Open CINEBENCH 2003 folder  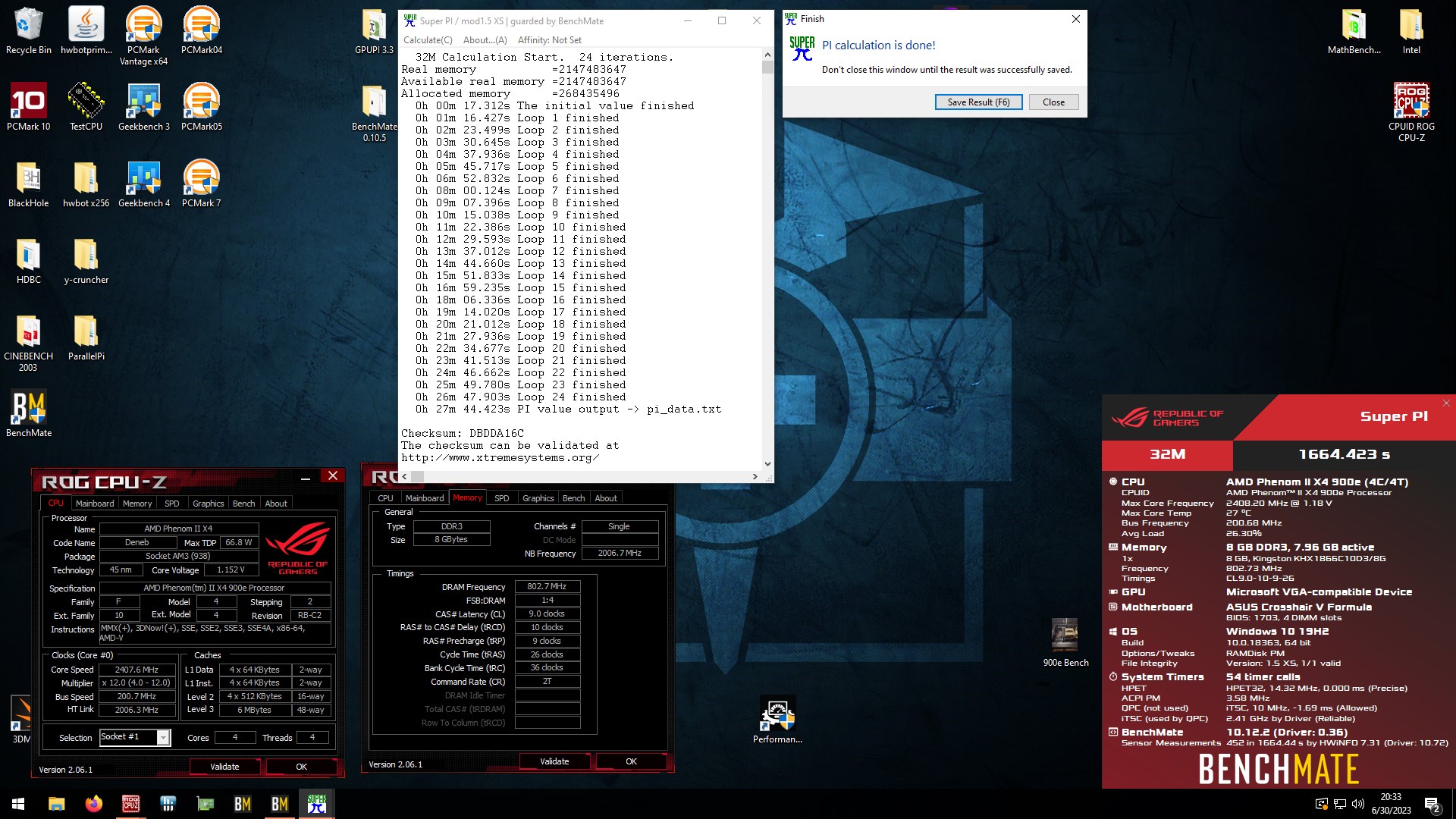tap(29, 343)
